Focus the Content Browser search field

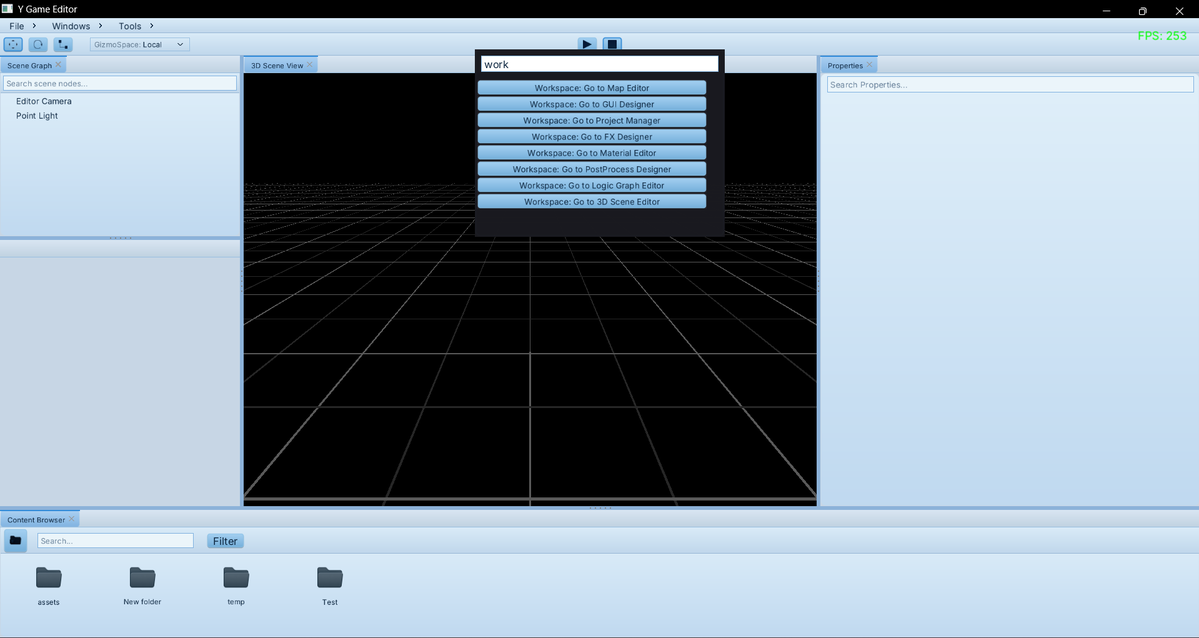point(115,541)
